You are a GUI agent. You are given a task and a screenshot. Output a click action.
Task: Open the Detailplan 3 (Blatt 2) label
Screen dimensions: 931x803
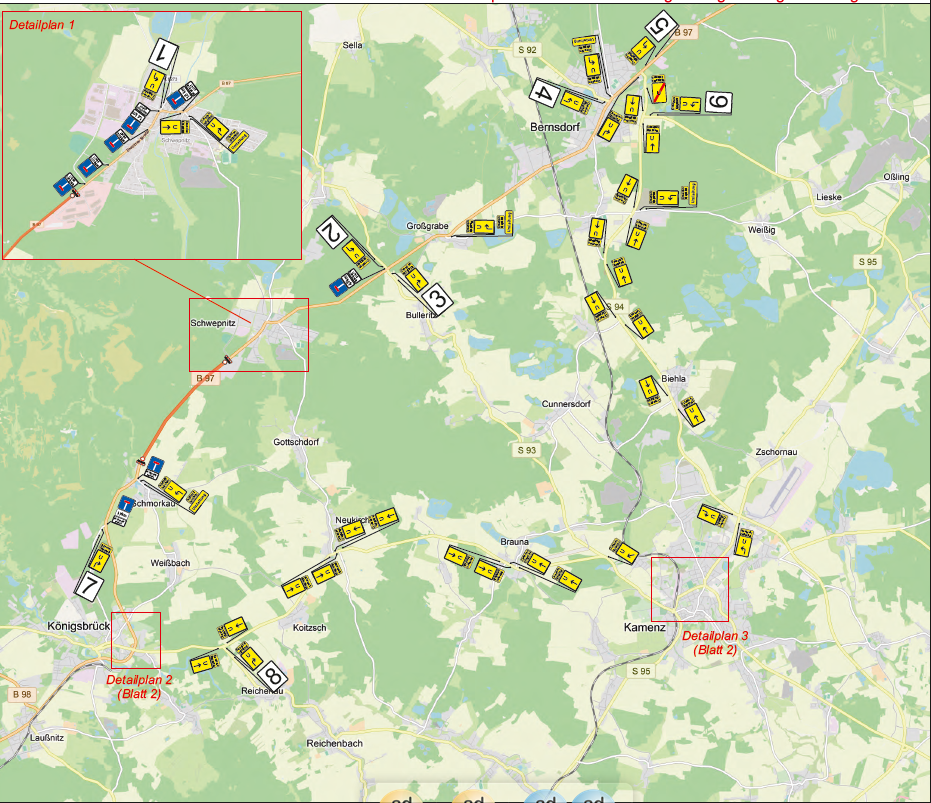(x=715, y=642)
